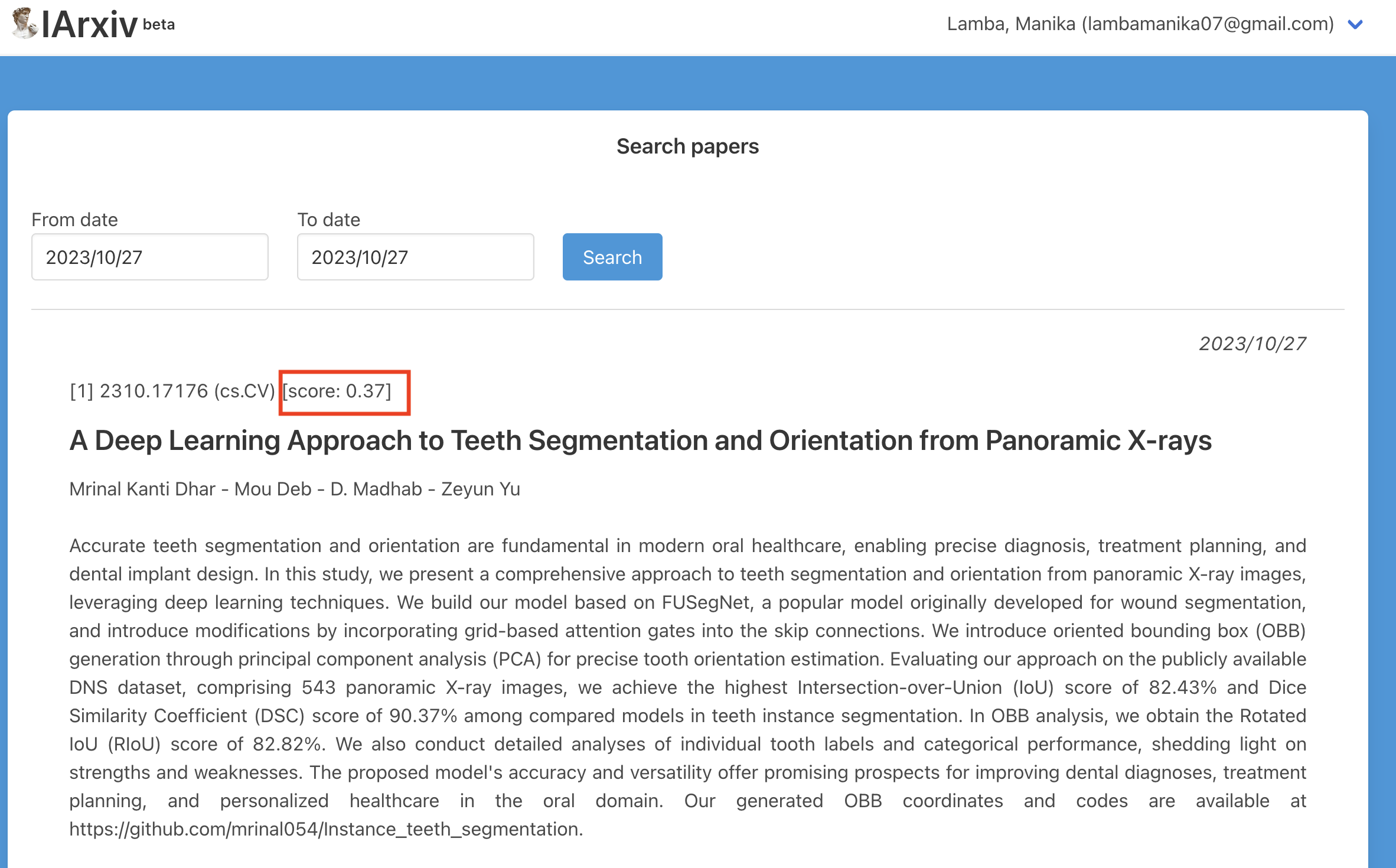Click the IArxiv statue logo icon
This screenshot has width=1396, height=868.
click(25, 24)
